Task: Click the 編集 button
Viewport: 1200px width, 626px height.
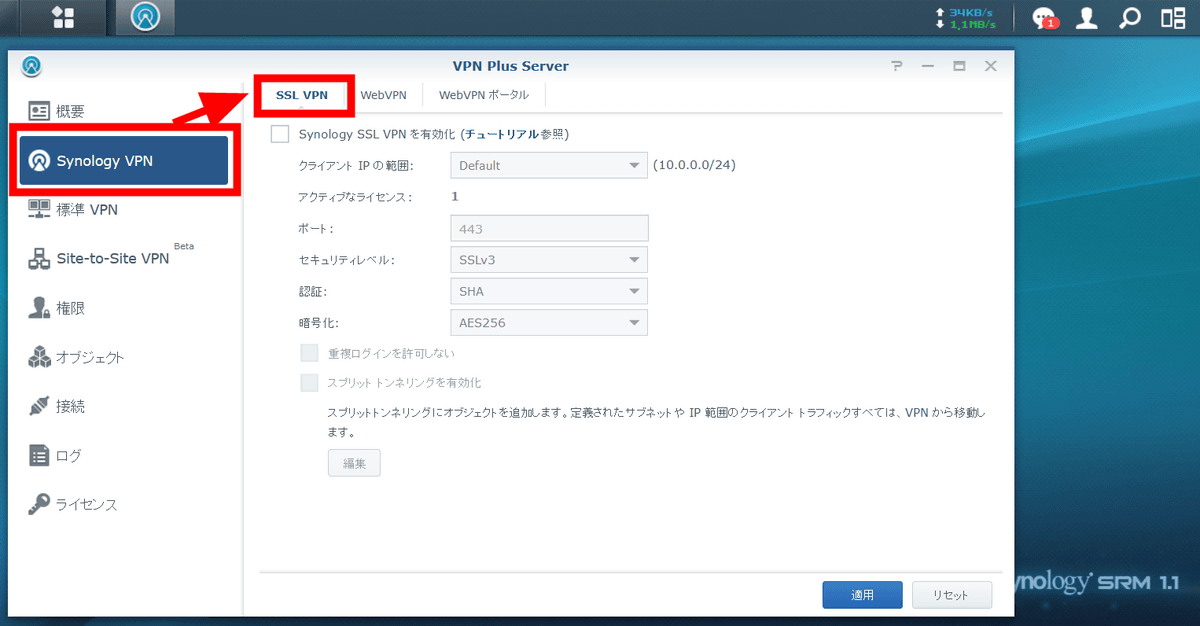Action: click(x=354, y=463)
